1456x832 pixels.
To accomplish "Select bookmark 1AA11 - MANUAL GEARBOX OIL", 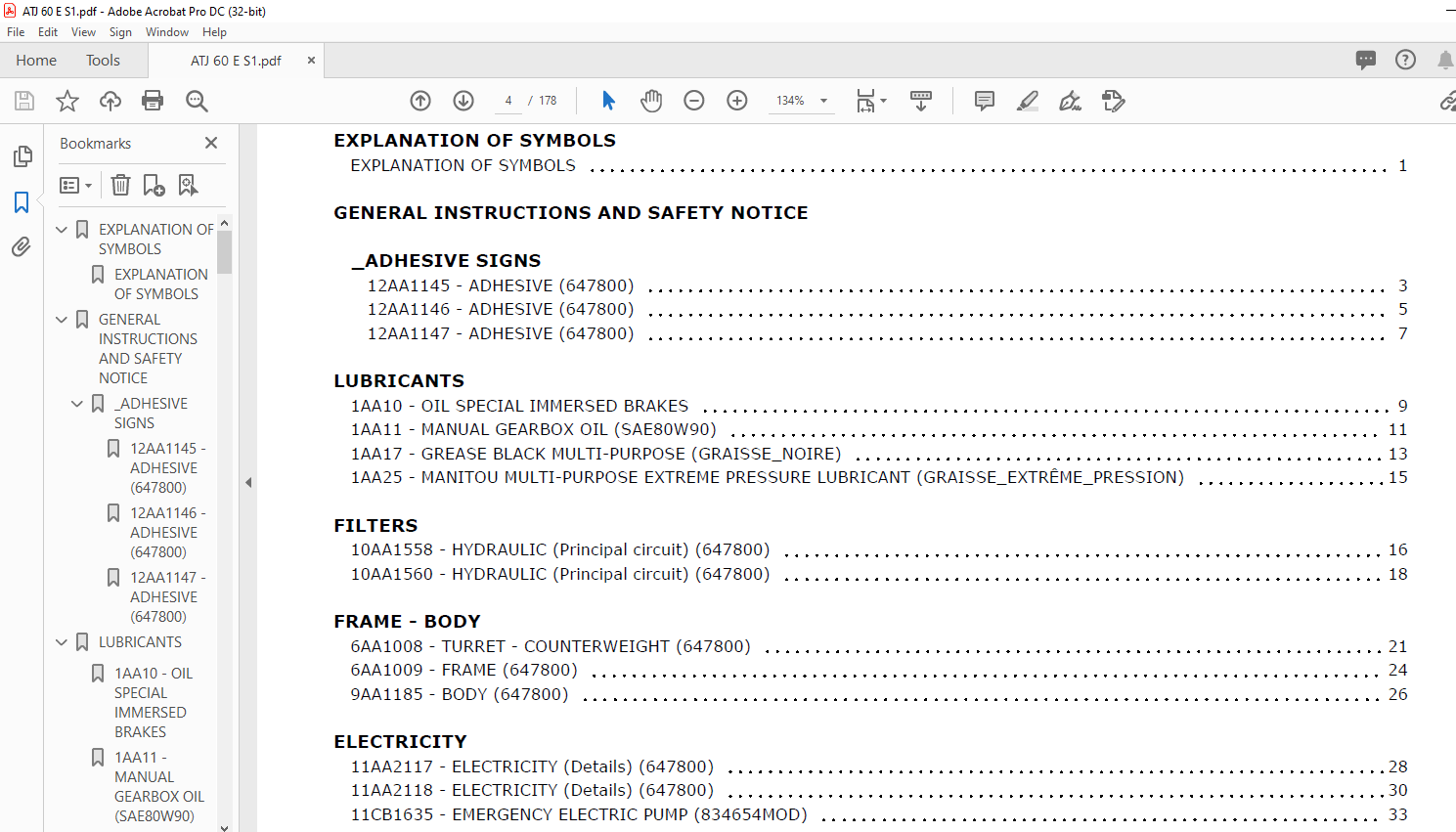I will coord(159,787).
